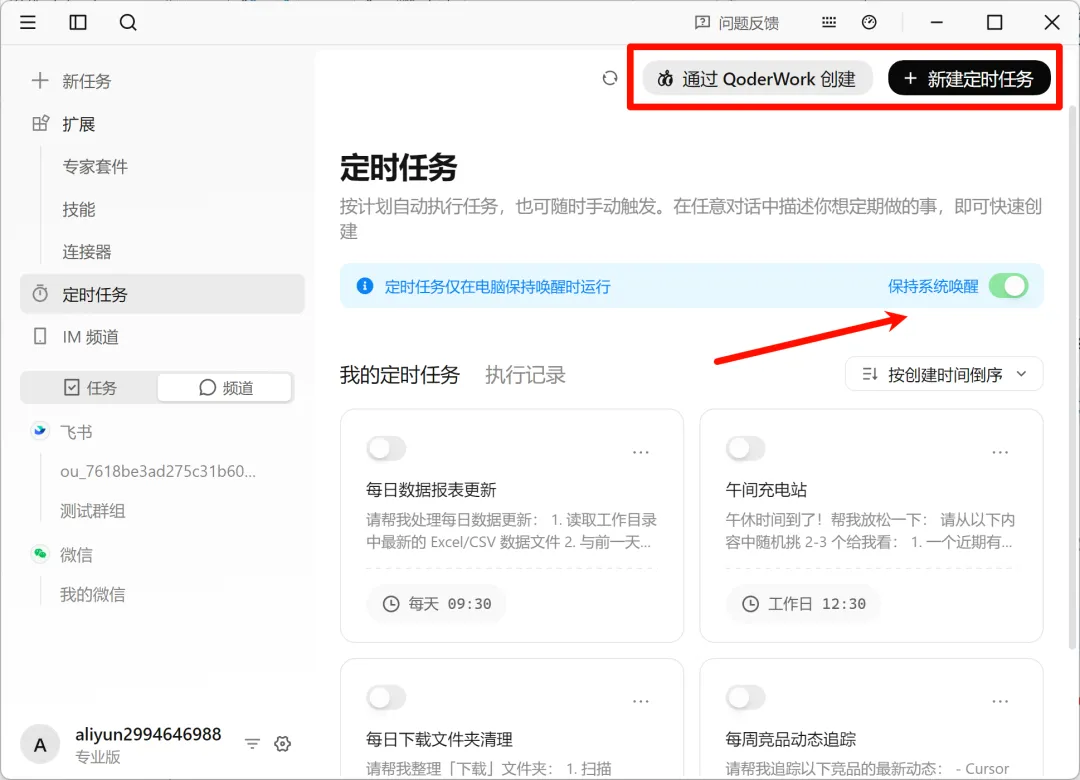The width and height of the screenshot is (1080, 780).
Task: Switch to 我的定时任务 tab
Action: point(399,375)
